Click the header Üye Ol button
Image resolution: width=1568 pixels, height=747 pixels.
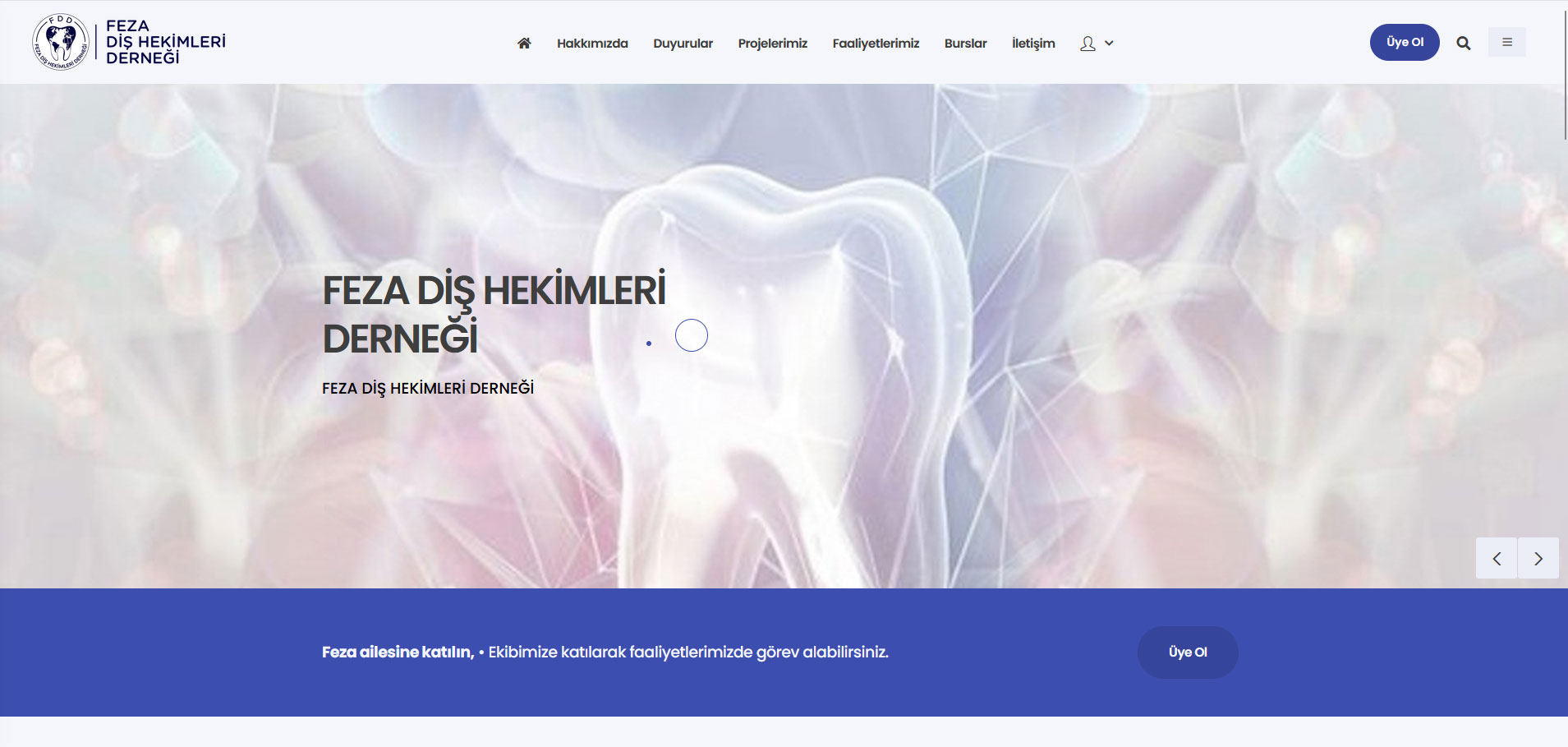pyautogui.click(x=1405, y=42)
